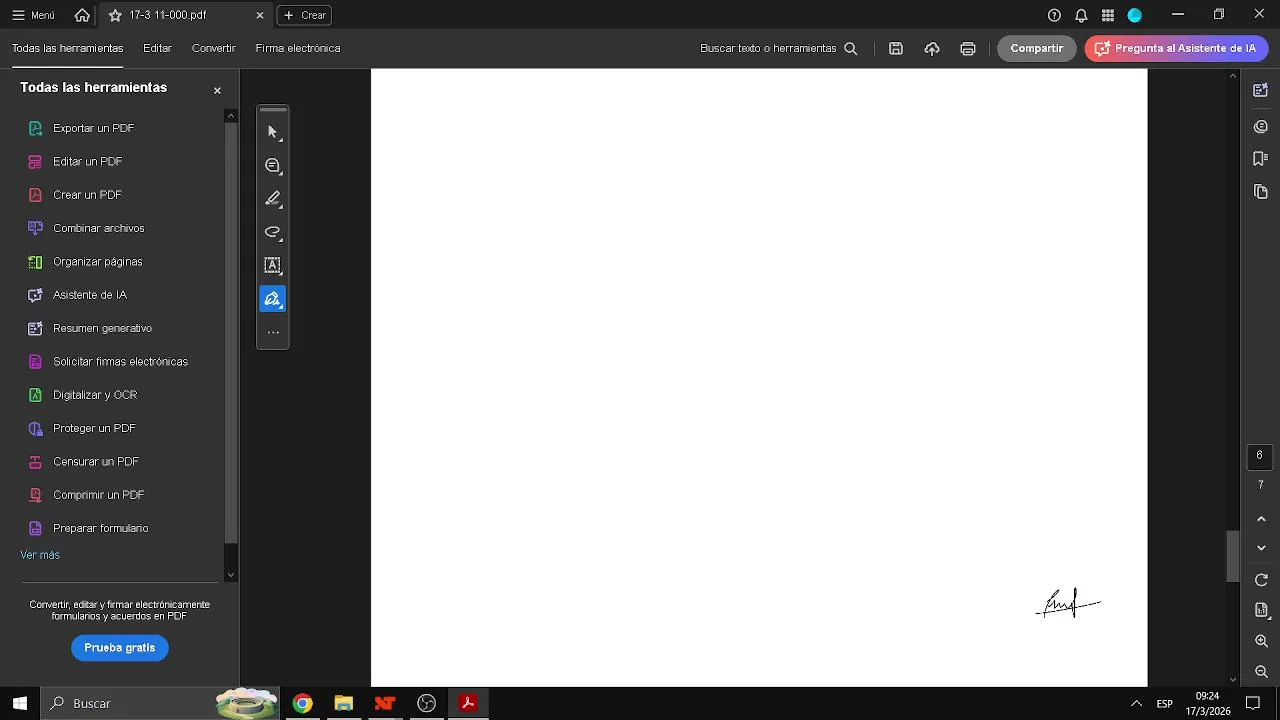Pick the highlighter pen tool
This screenshot has width=1280, height=720.
click(x=273, y=199)
